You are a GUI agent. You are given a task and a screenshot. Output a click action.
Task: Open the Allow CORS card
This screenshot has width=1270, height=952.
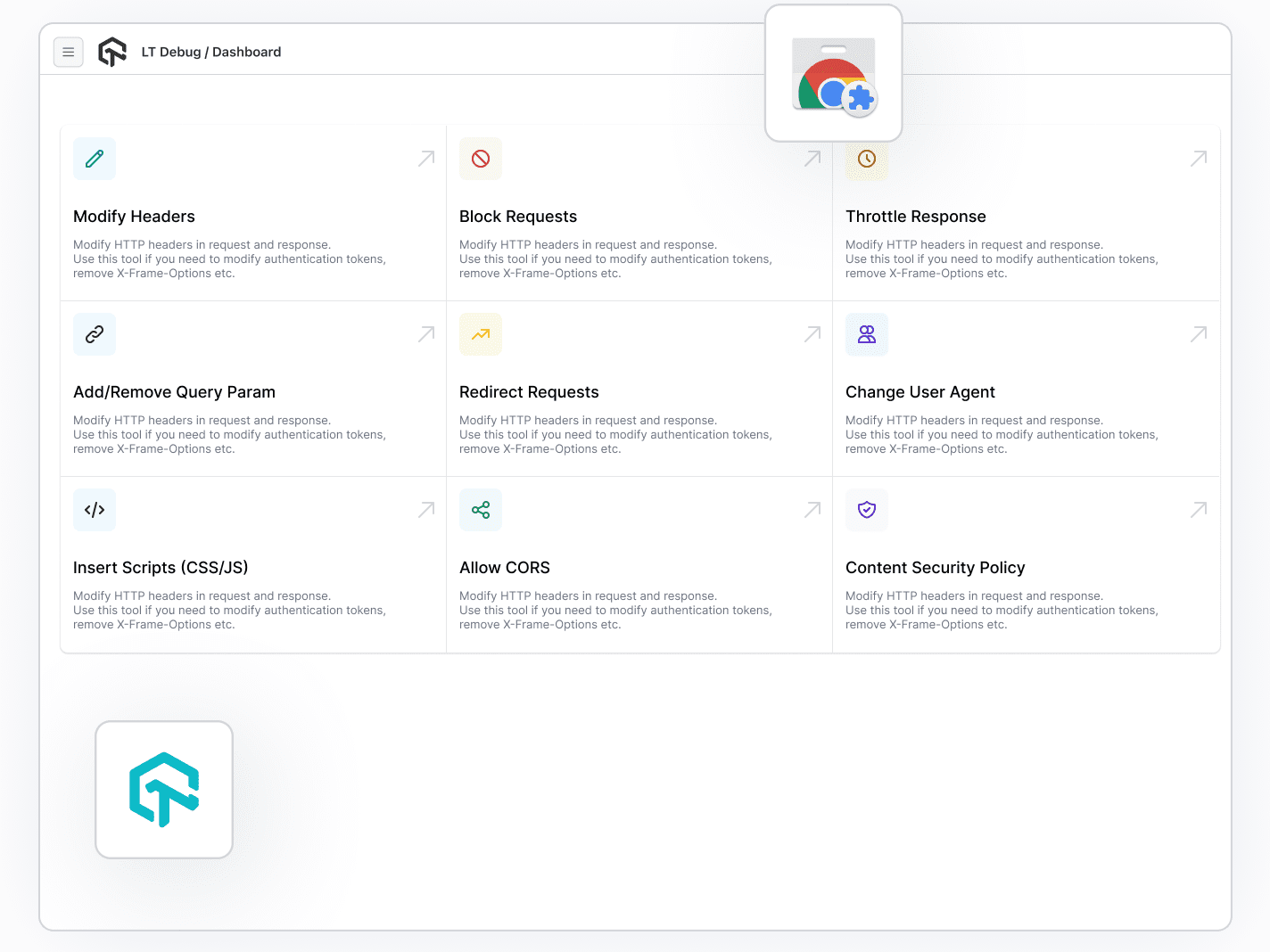pyautogui.click(x=812, y=509)
